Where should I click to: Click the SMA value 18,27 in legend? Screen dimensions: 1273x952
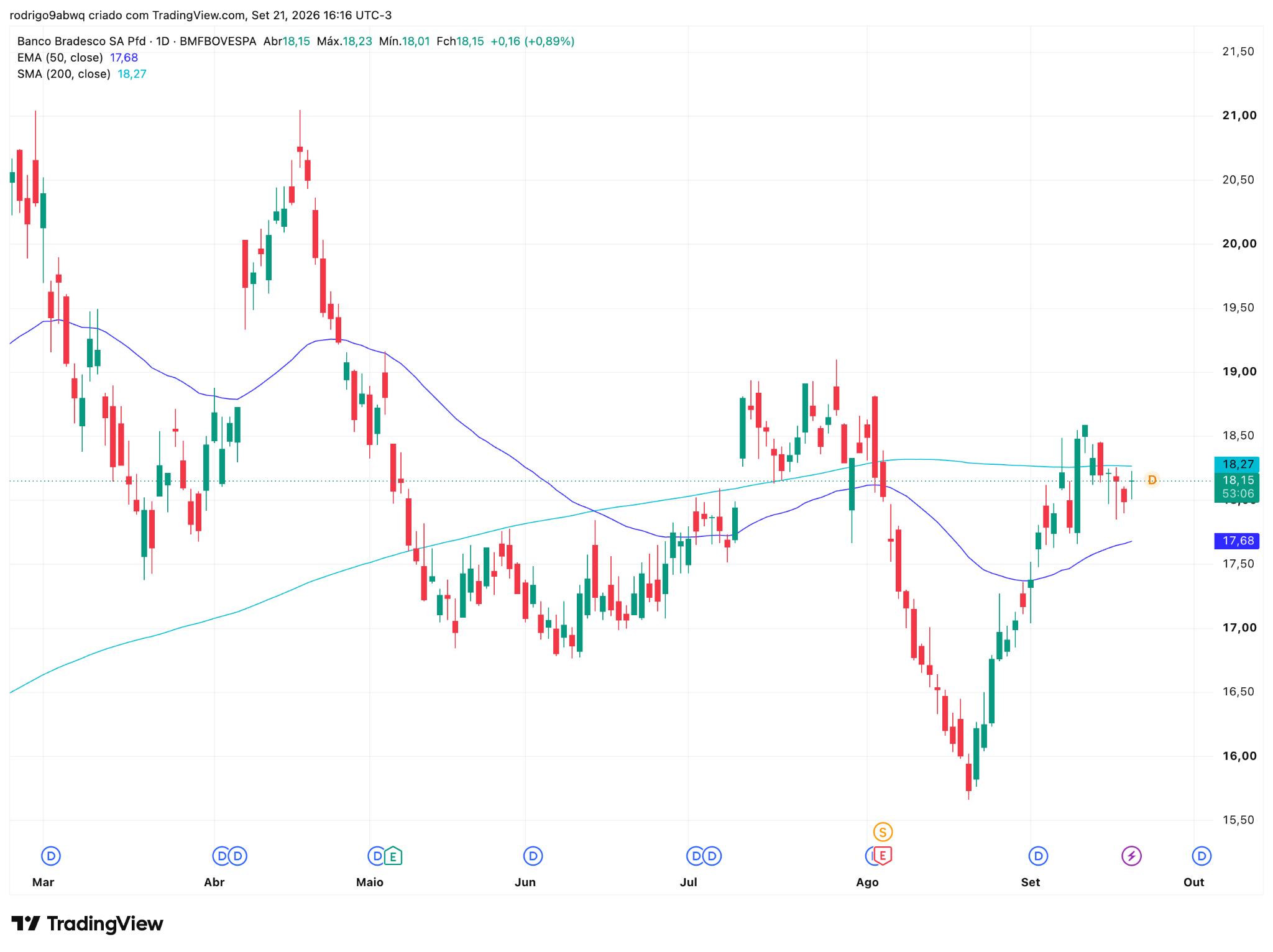(x=132, y=74)
